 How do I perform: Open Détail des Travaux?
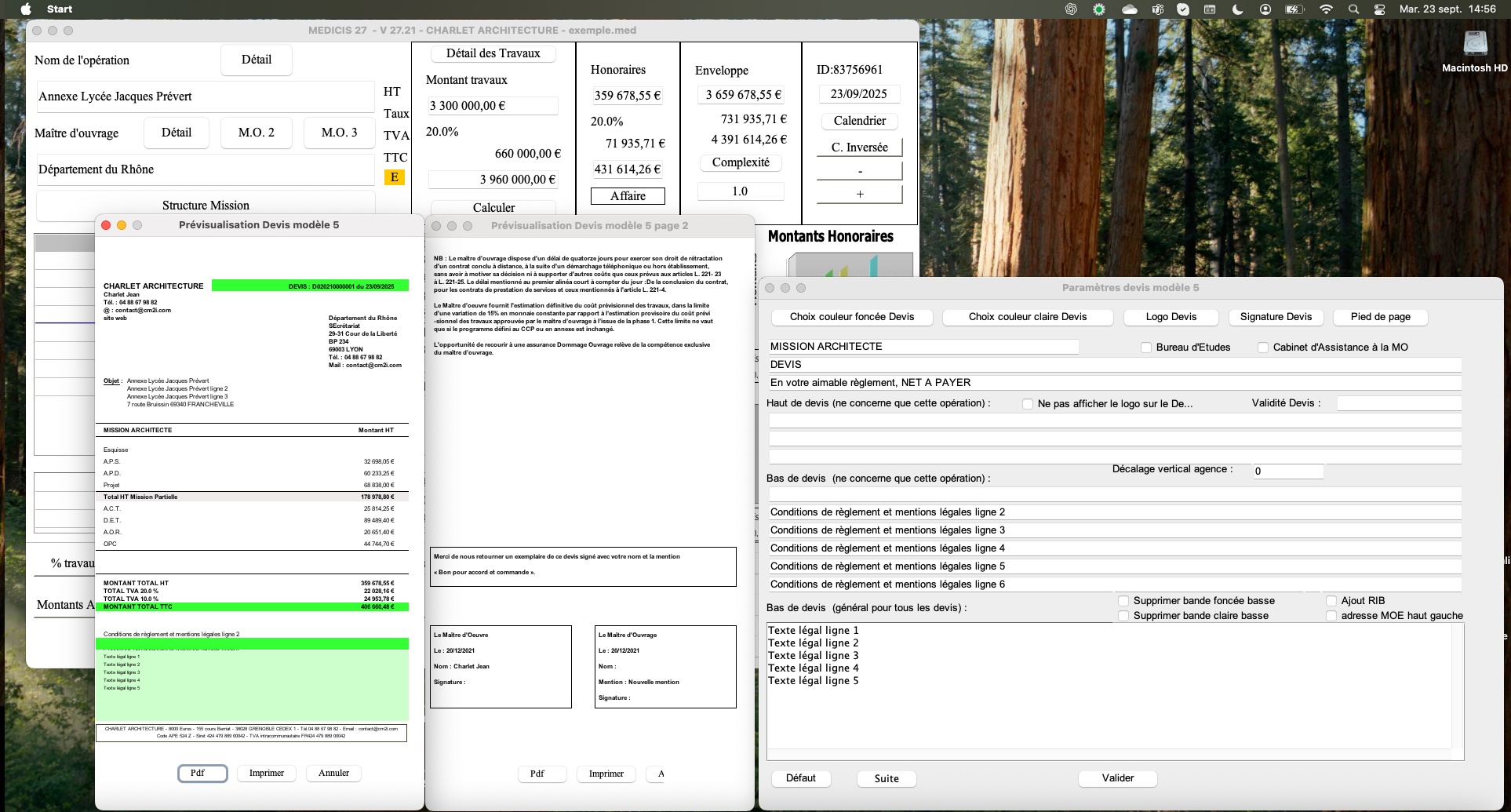point(493,53)
